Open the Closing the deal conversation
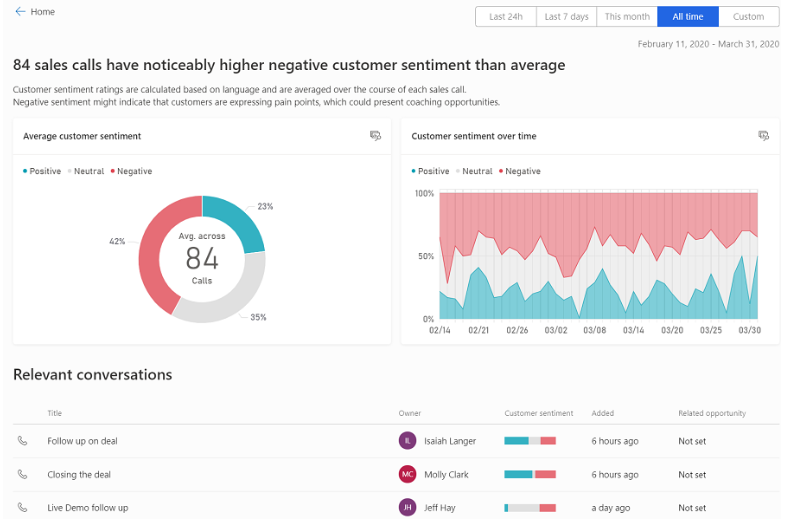785x528 pixels. pyautogui.click(x=79, y=475)
